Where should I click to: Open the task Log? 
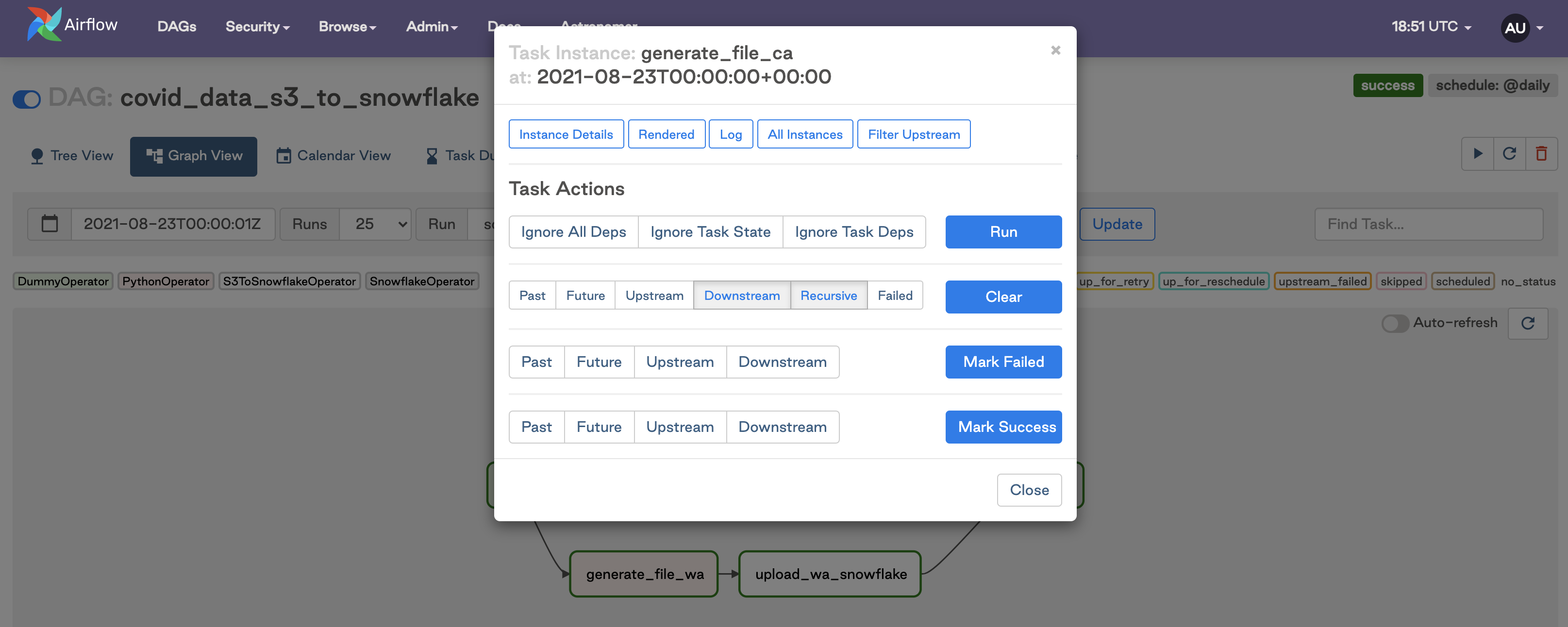pos(731,134)
